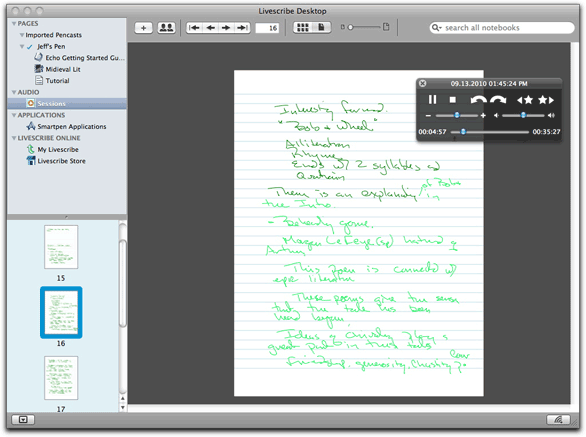Collapse the LIVESCRIBE ONLINE section
The image size is (586, 437).
[14, 138]
